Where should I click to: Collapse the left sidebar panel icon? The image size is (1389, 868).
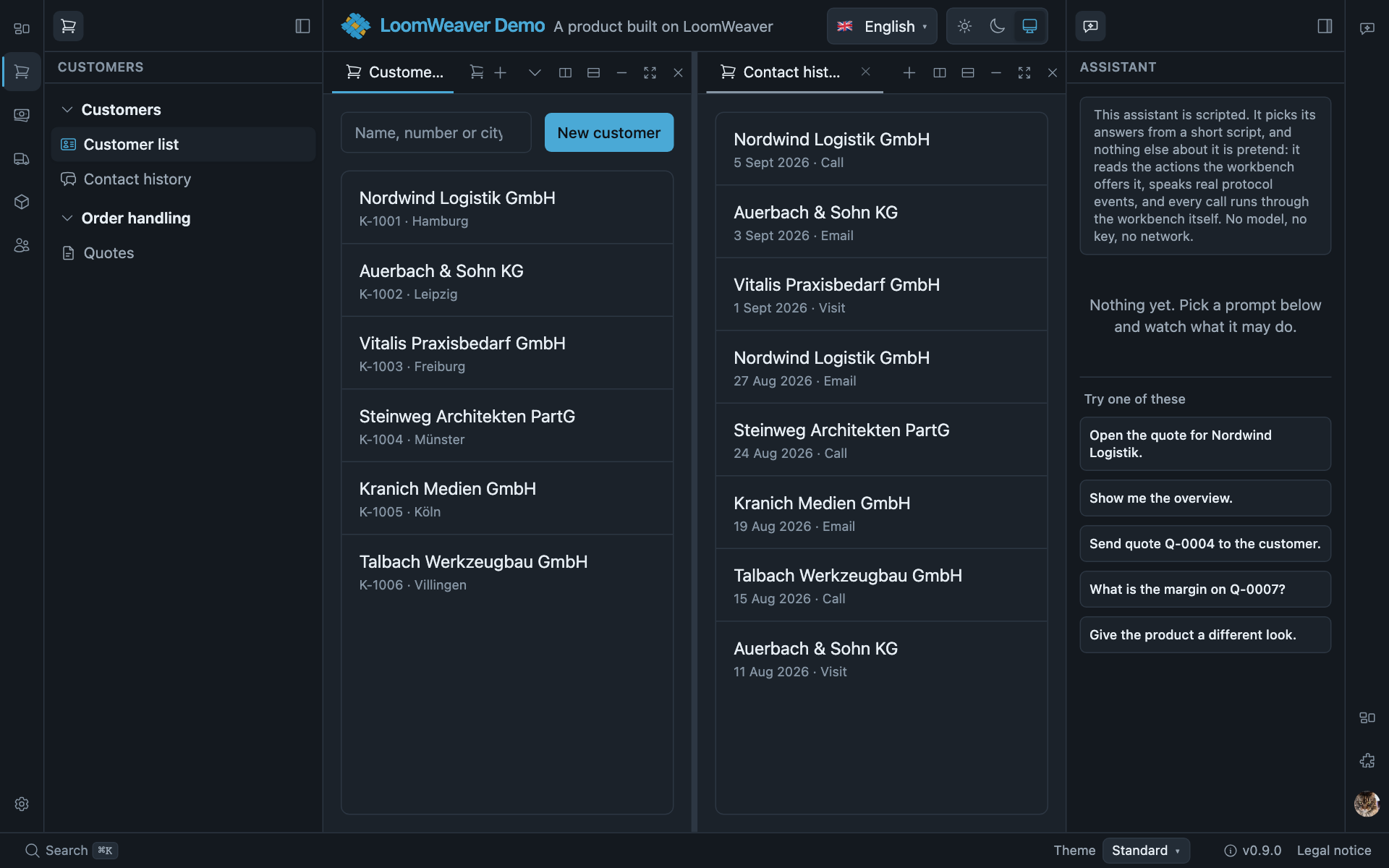coord(302,26)
